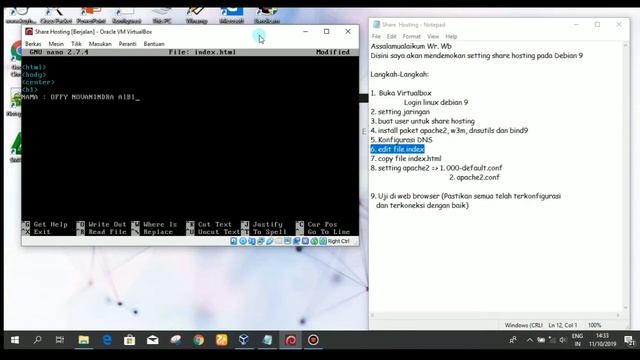Click the line '7. copy file index.html'
Image resolution: width=640 pixels, height=360 pixels.
pos(406,159)
